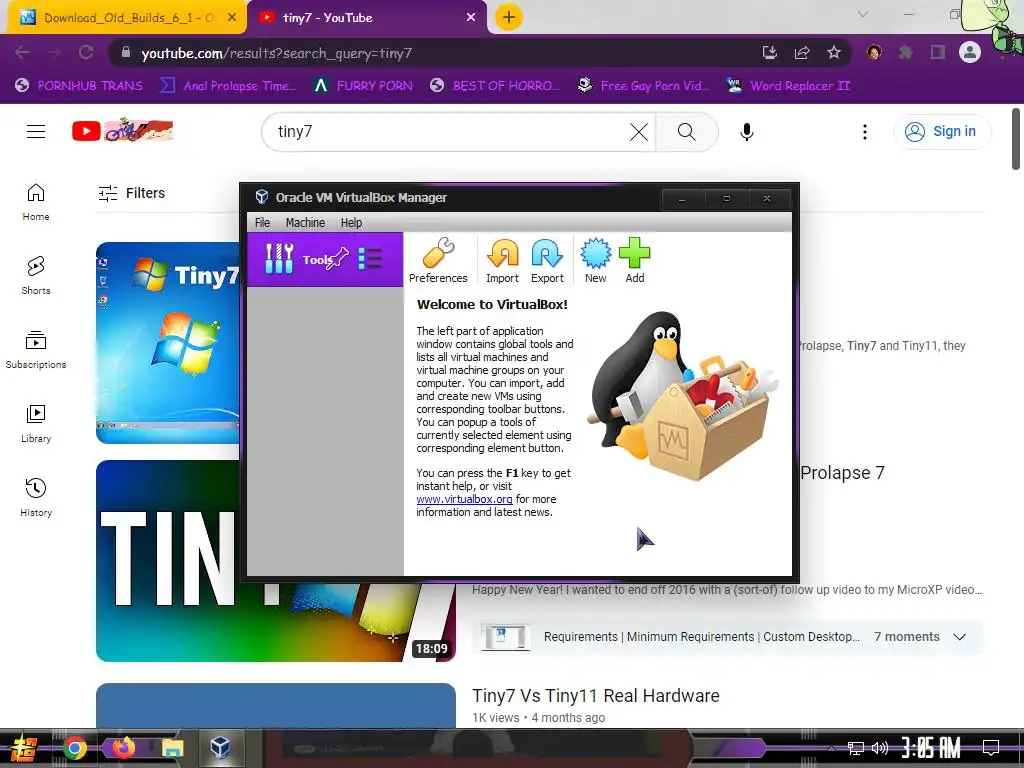Open YouTube History
The width and height of the screenshot is (1024, 768).
(x=36, y=498)
